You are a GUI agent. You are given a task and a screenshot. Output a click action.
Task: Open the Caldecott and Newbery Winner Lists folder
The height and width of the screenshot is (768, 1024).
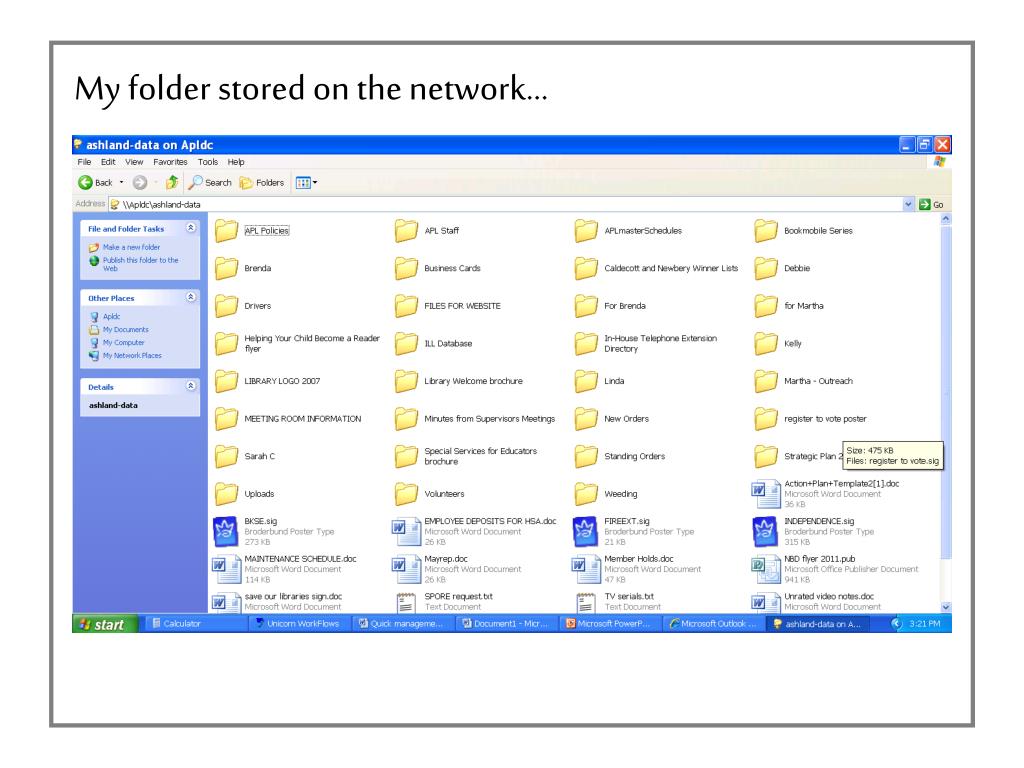(657, 268)
